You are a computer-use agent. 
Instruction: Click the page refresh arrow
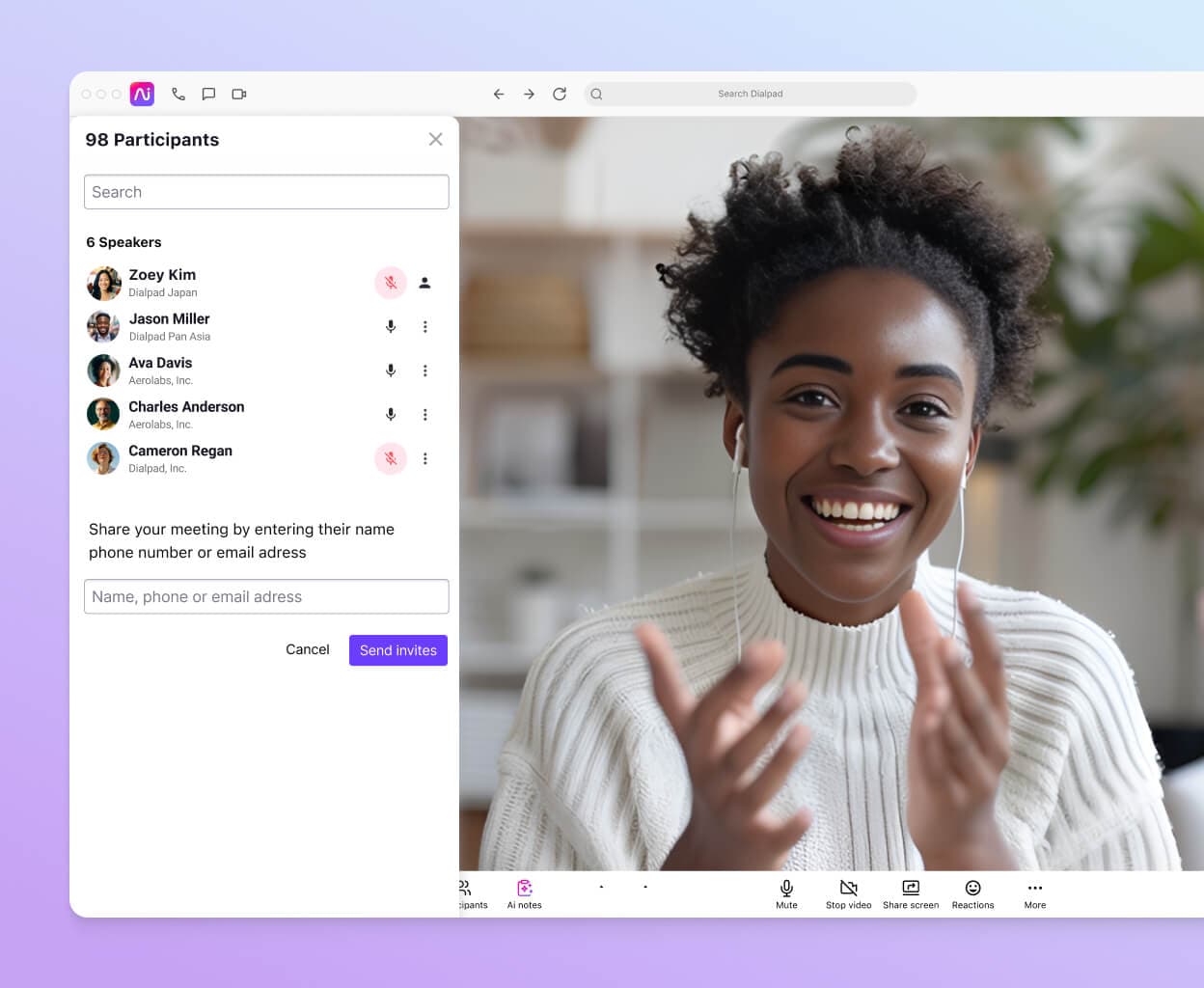tap(560, 94)
